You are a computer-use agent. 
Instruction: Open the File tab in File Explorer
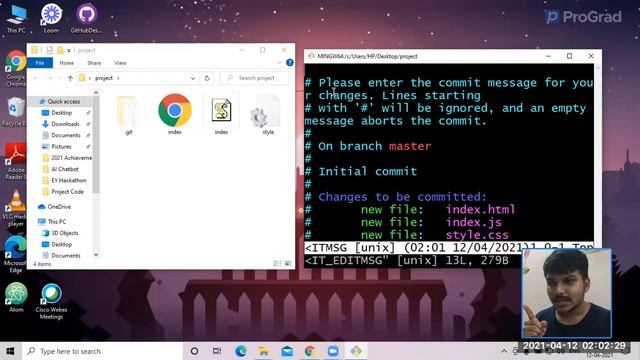point(40,63)
